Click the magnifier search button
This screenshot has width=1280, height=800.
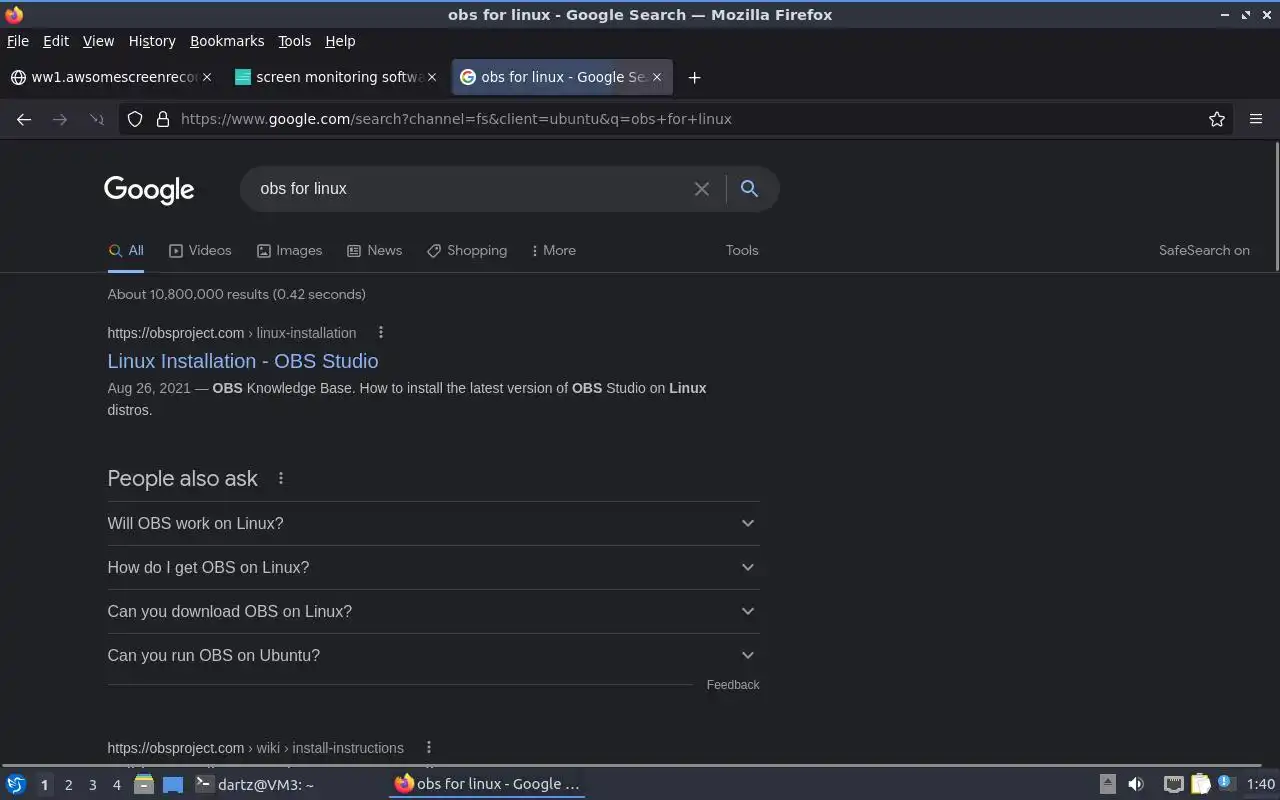tap(749, 188)
